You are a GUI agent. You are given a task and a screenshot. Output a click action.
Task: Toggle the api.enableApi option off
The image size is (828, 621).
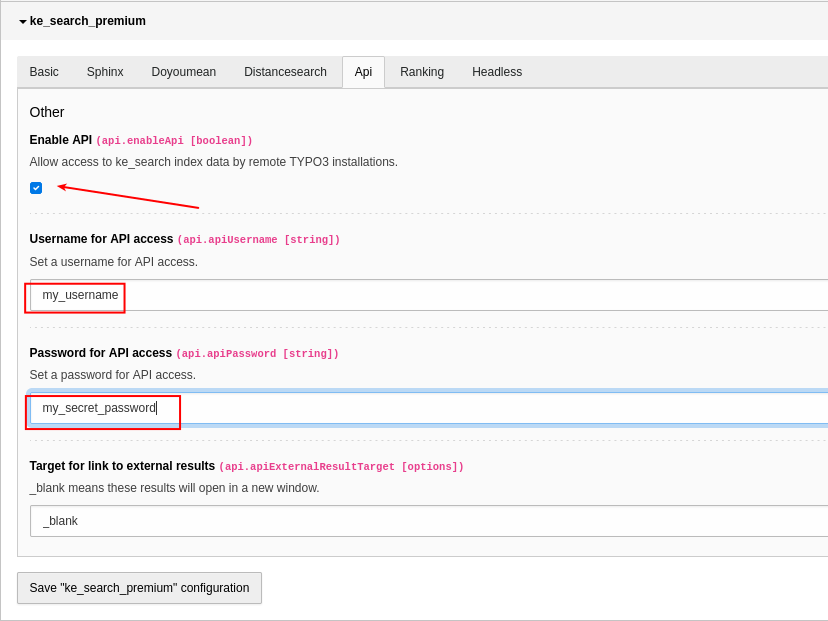pyautogui.click(x=36, y=187)
